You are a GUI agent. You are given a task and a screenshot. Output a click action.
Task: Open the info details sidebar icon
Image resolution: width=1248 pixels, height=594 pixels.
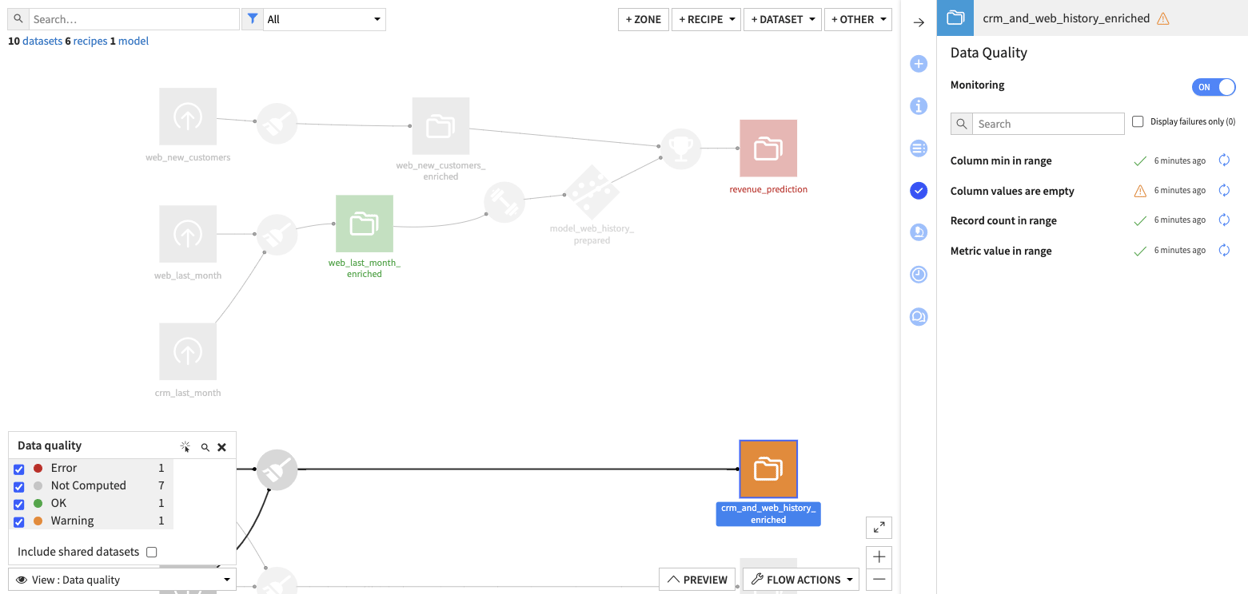point(918,106)
